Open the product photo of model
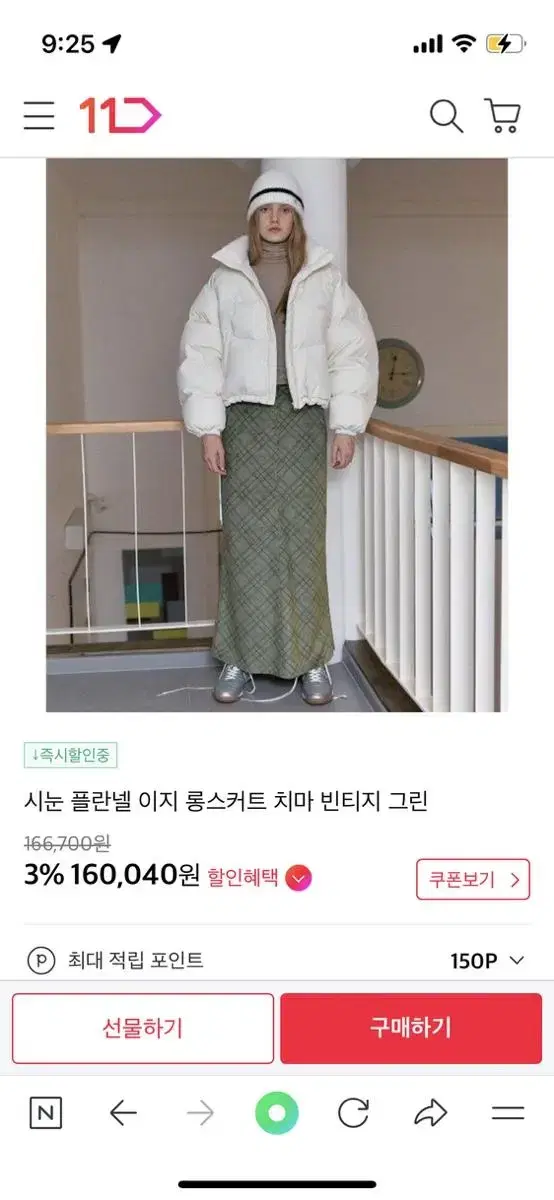This screenshot has height=1200, width=554. (x=277, y=435)
